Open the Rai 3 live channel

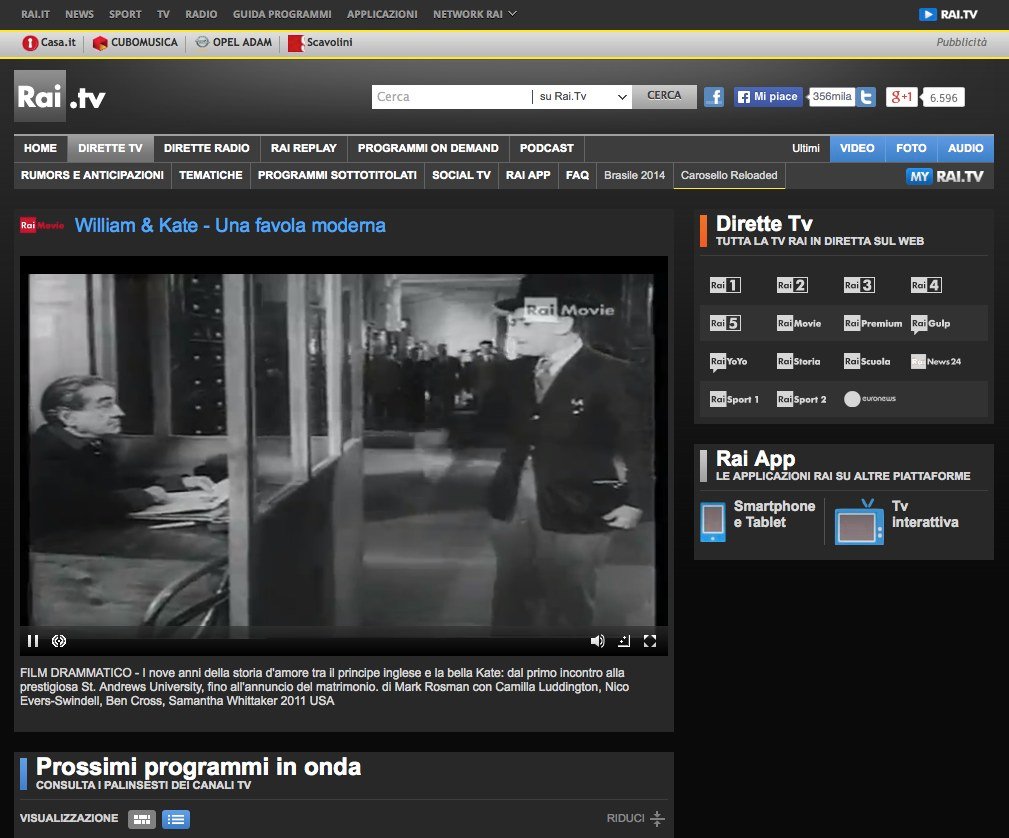859,285
